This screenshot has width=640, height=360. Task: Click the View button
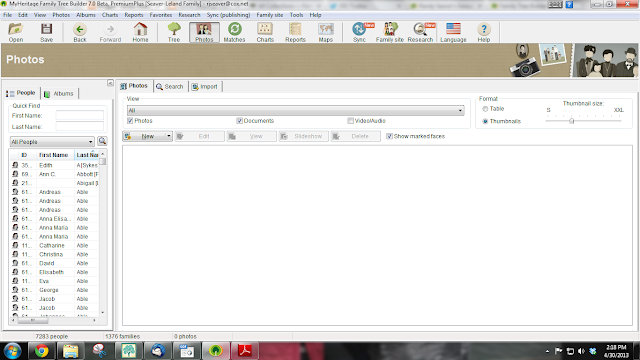point(251,136)
